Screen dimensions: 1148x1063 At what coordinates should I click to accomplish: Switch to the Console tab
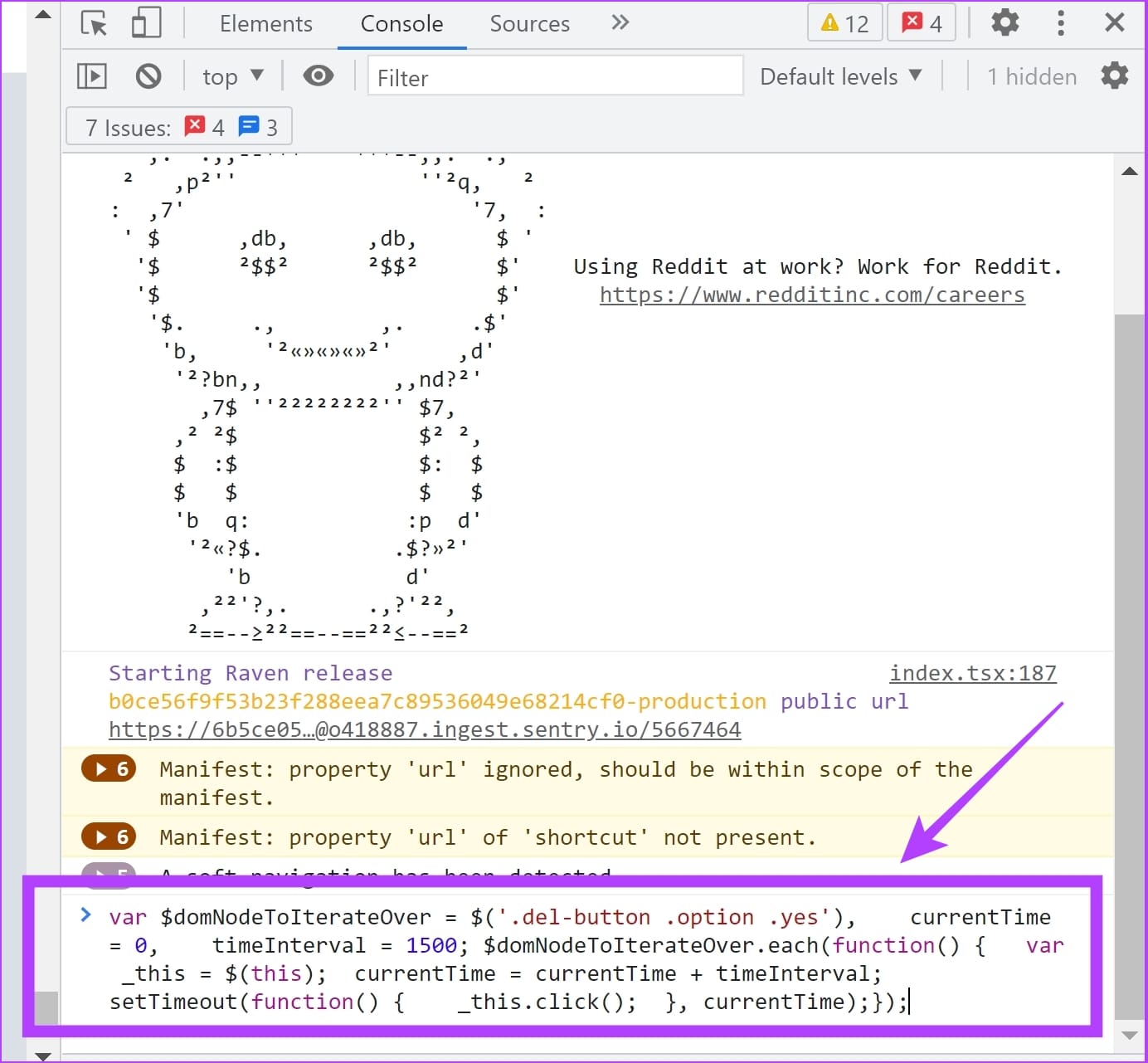pos(401,24)
